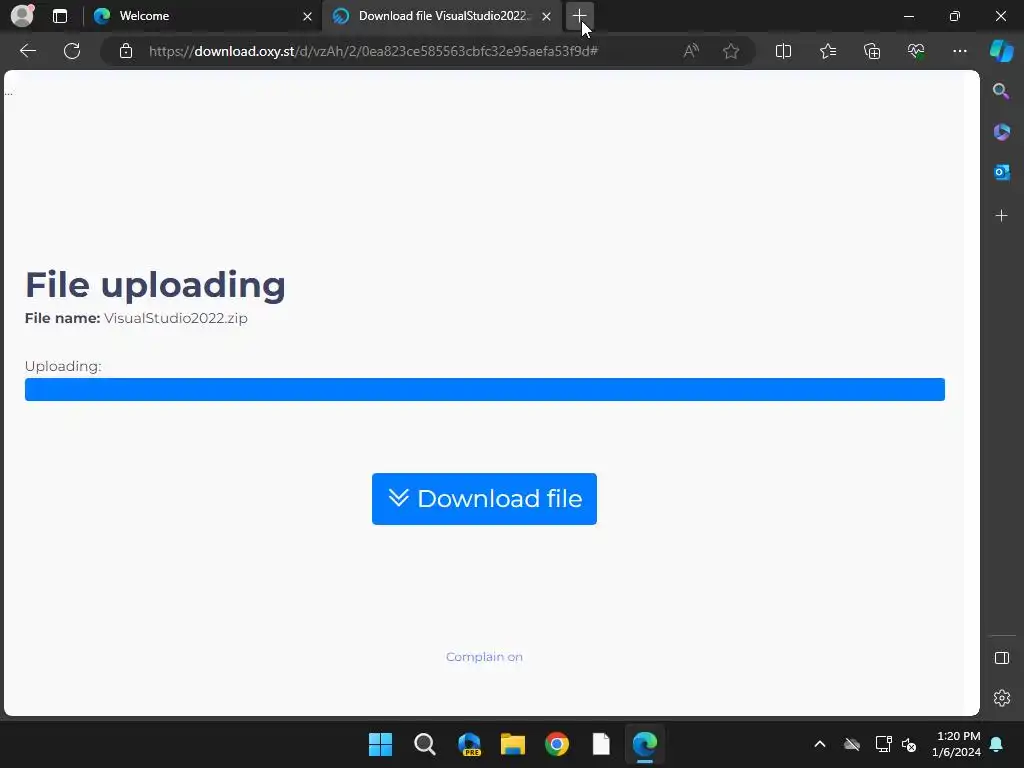Image resolution: width=1024 pixels, height=768 pixels.
Task: Launch Google Chrome from taskbar
Action: tap(557, 744)
